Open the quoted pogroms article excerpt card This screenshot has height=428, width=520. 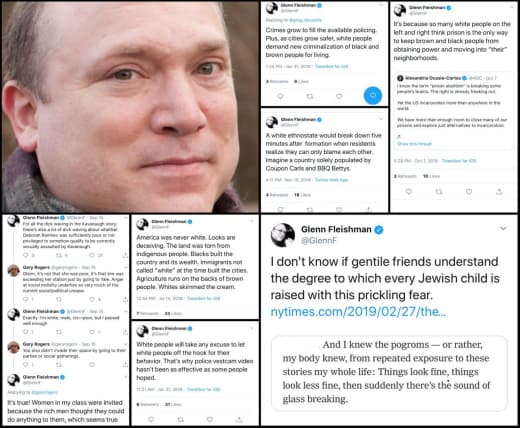pos(389,373)
